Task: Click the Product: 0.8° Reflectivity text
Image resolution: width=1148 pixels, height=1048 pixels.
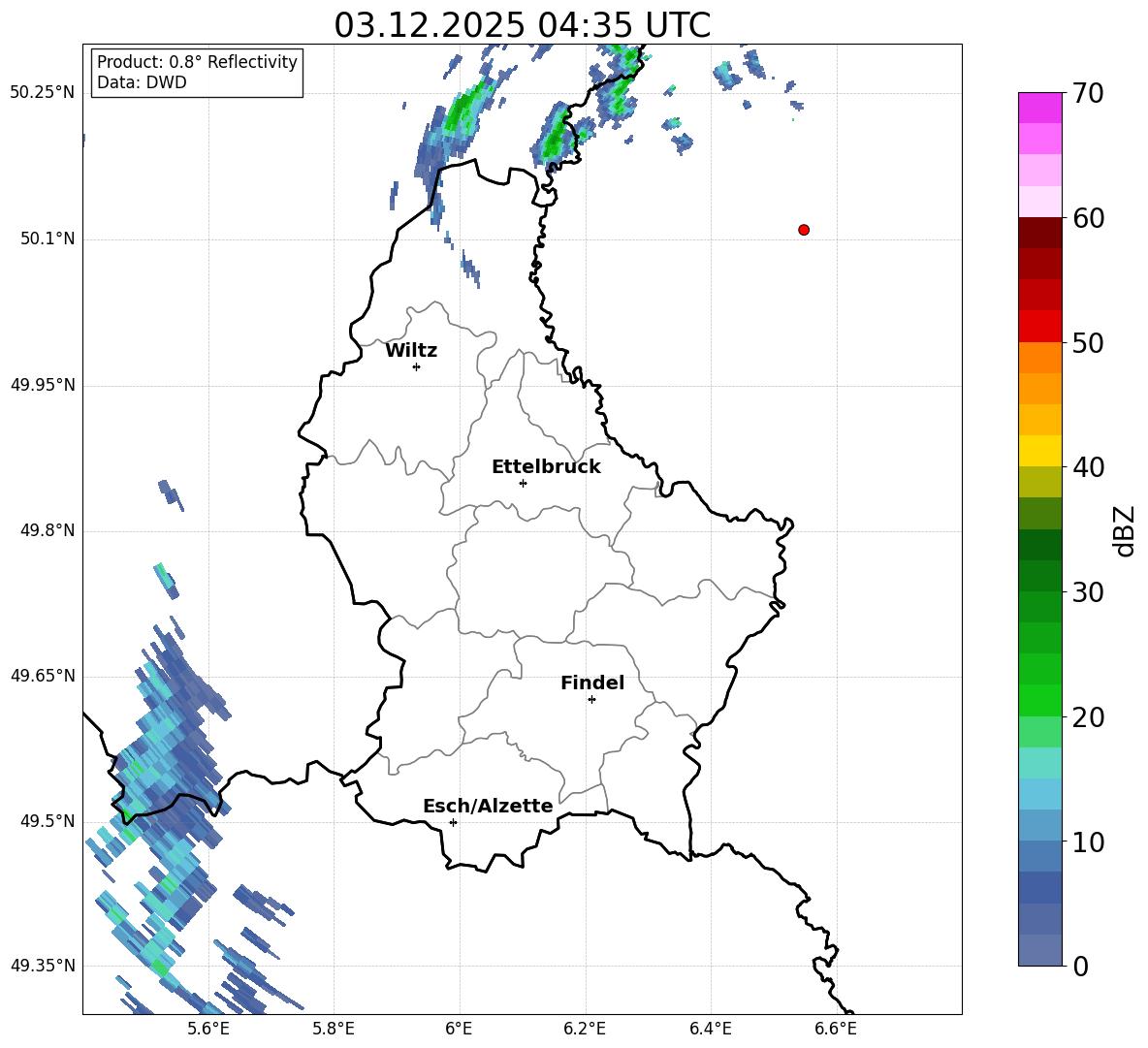Action: 197,62
